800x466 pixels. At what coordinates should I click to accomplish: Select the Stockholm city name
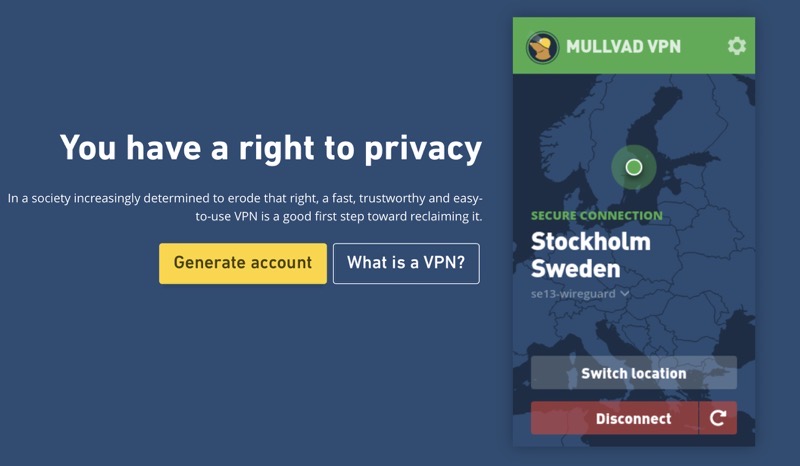(590, 241)
